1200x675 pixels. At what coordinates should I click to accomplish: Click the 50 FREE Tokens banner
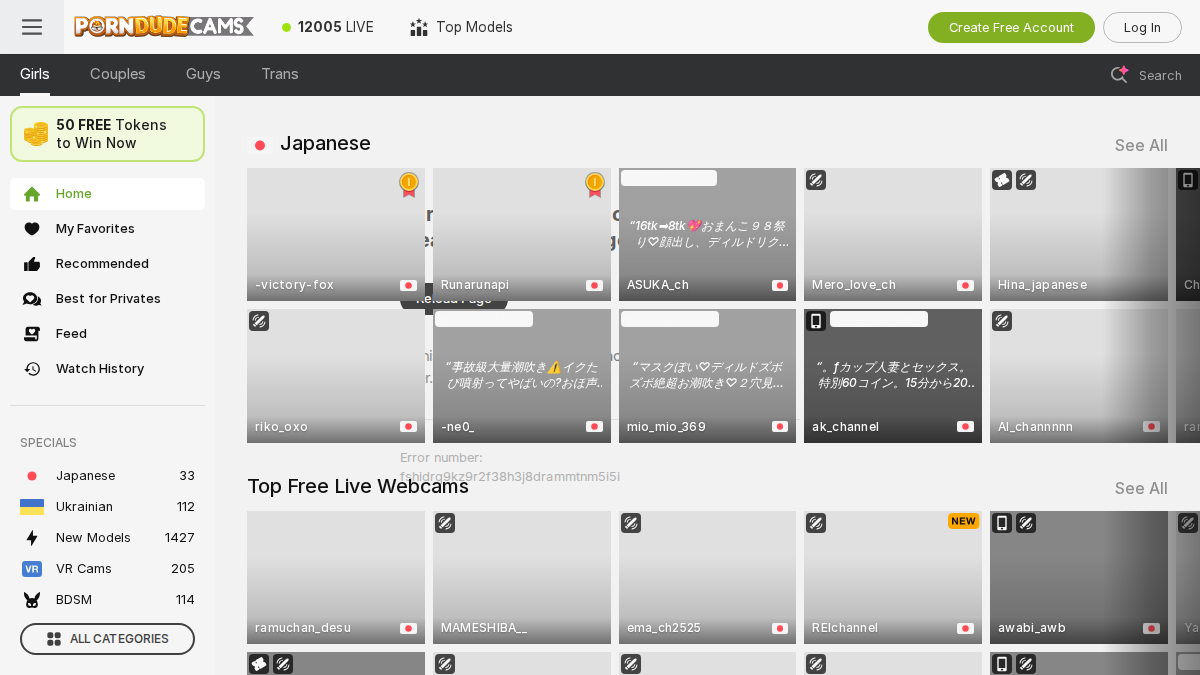click(107, 134)
